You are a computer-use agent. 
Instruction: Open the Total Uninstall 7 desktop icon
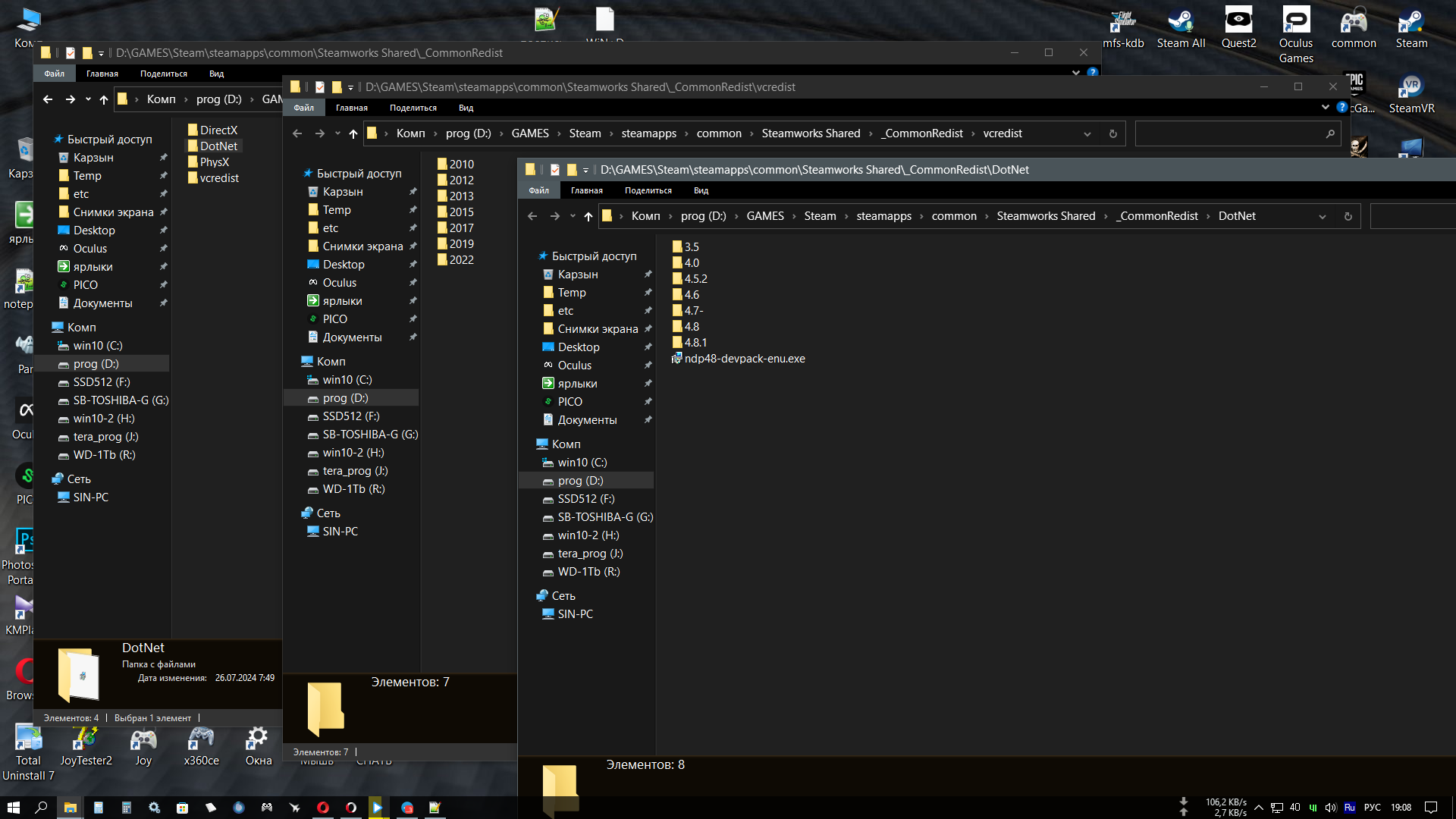click(x=28, y=754)
